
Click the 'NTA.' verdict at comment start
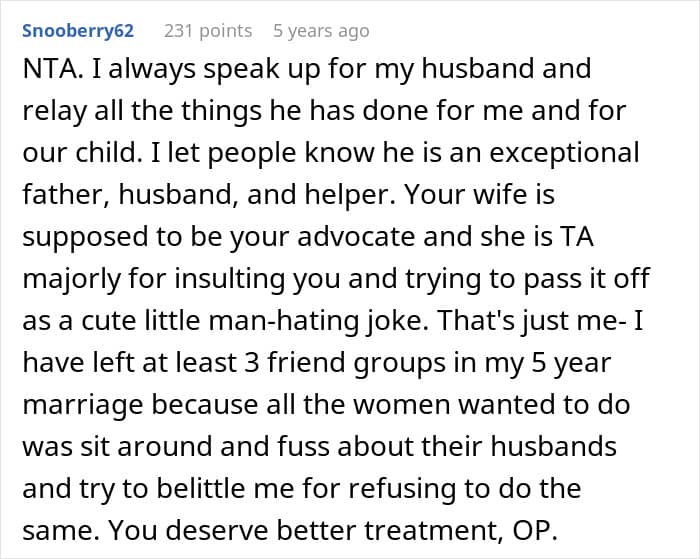[49, 69]
